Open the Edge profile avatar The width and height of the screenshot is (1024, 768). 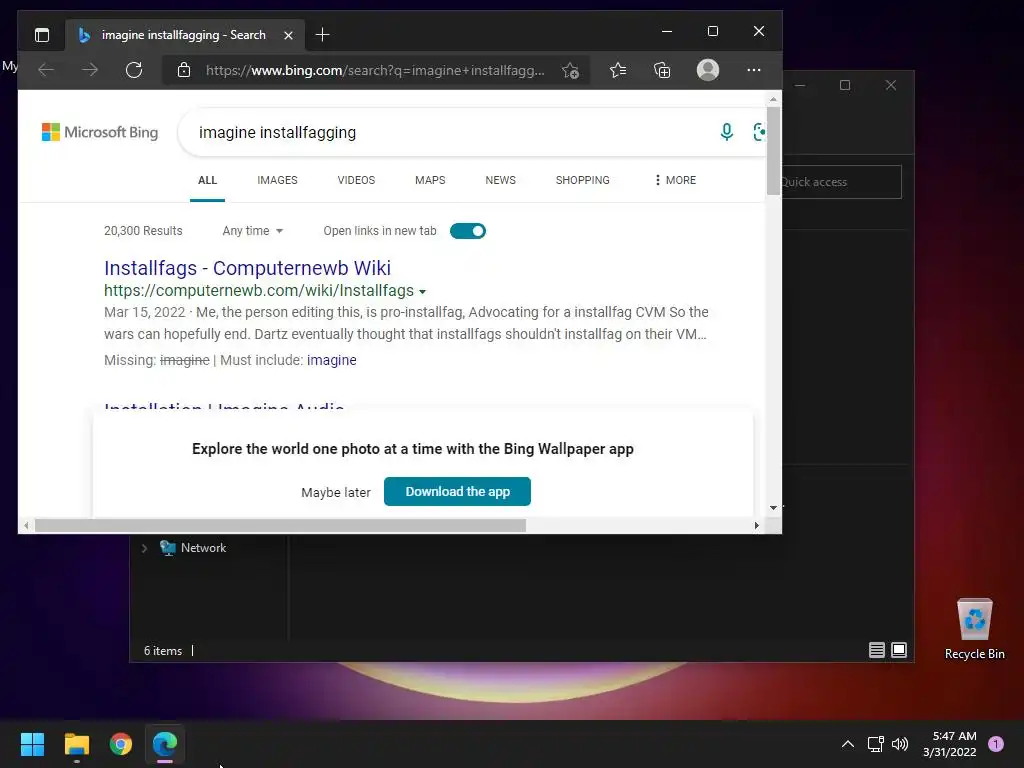click(x=708, y=70)
